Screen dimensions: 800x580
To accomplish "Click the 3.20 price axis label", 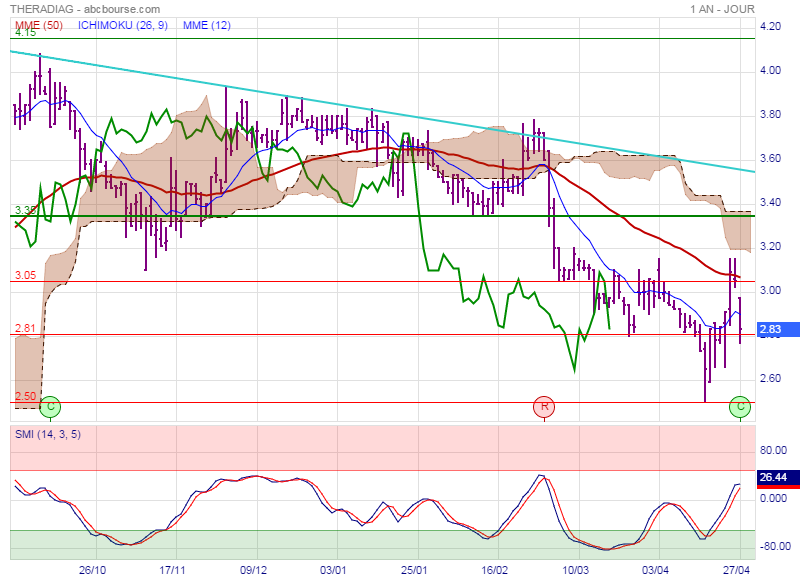I will [770, 246].
